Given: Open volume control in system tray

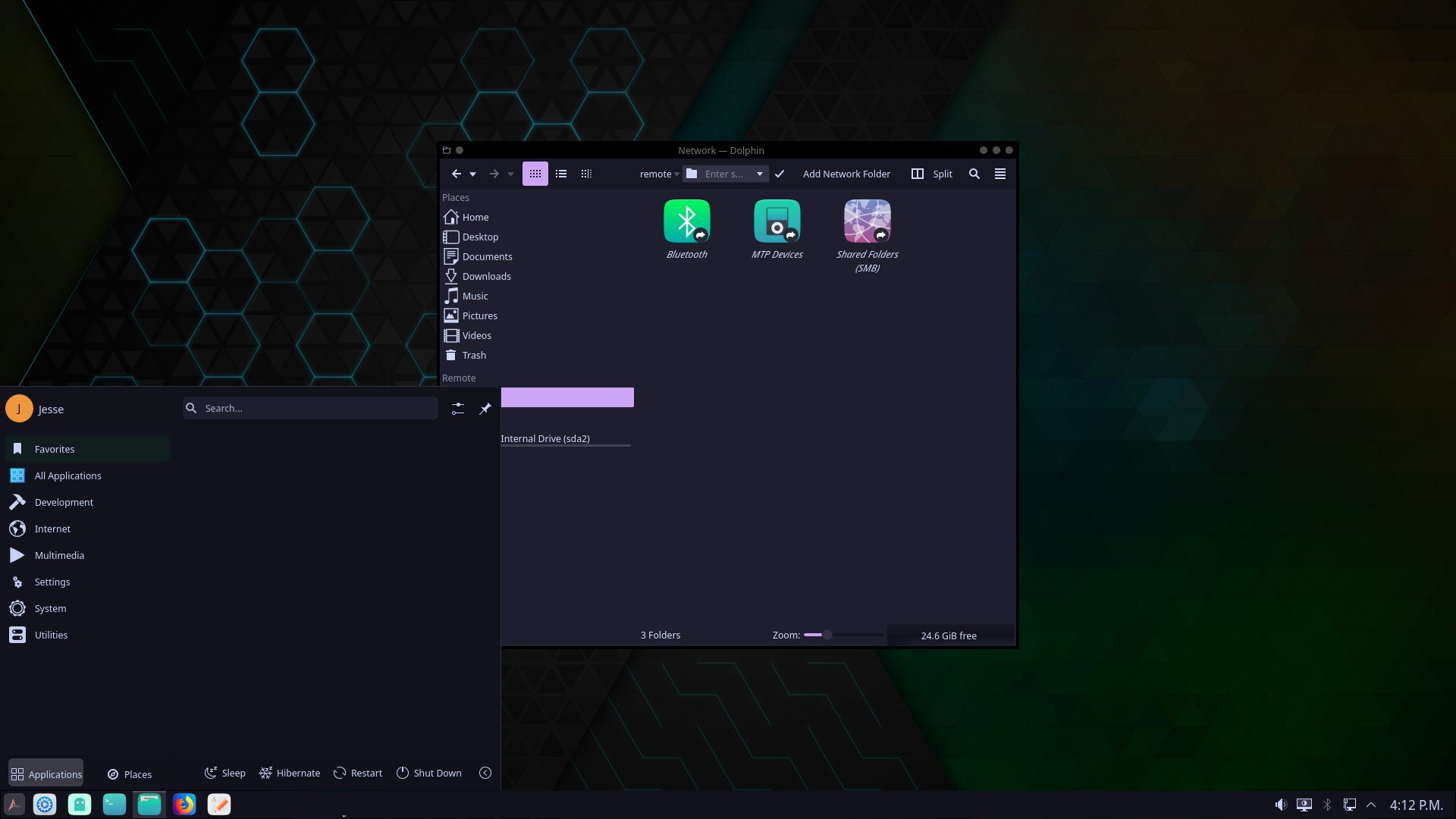Looking at the screenshot, I should pos(1281,805).
